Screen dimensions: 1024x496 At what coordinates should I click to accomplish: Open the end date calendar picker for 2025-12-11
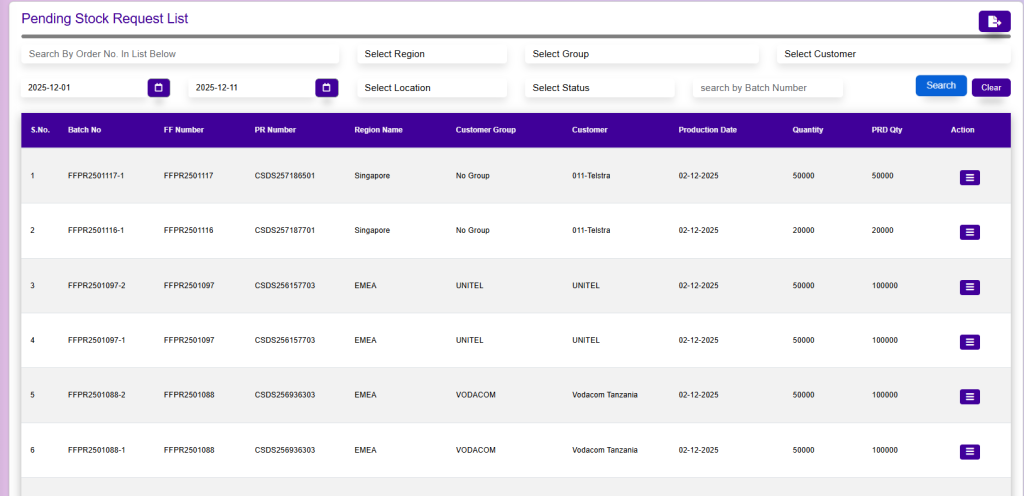pyautogui.click(x=326, y=88)
